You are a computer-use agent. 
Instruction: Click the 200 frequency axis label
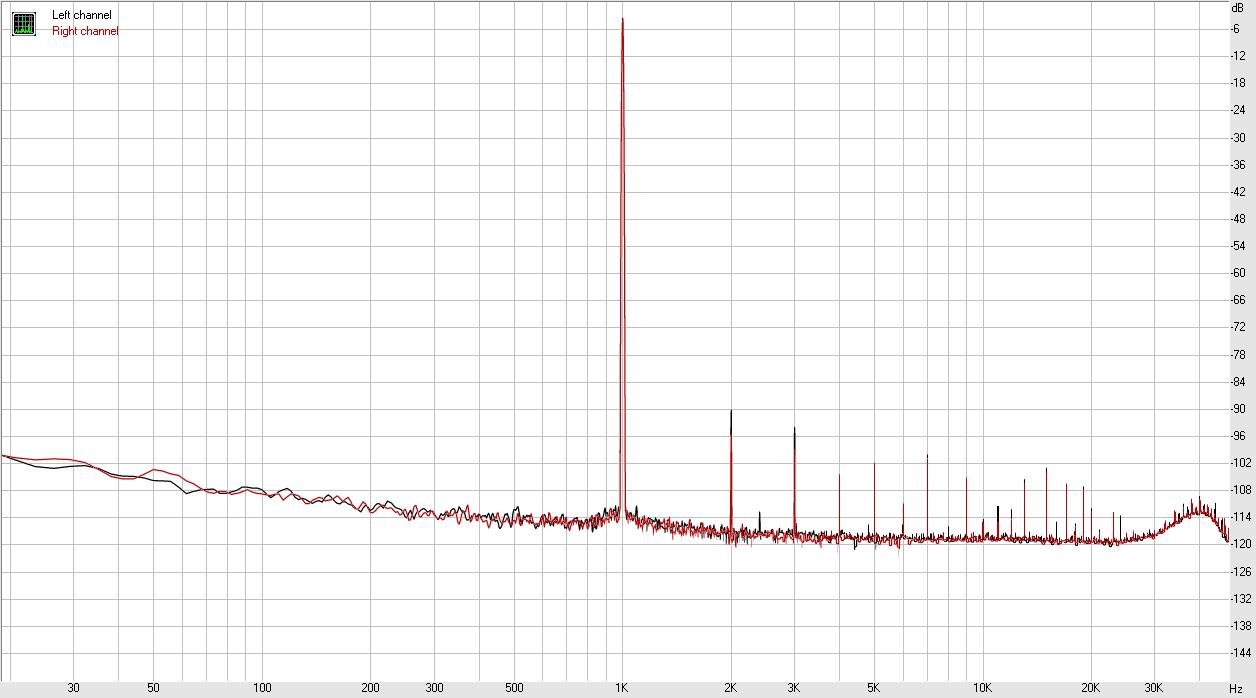click(370, 688)
